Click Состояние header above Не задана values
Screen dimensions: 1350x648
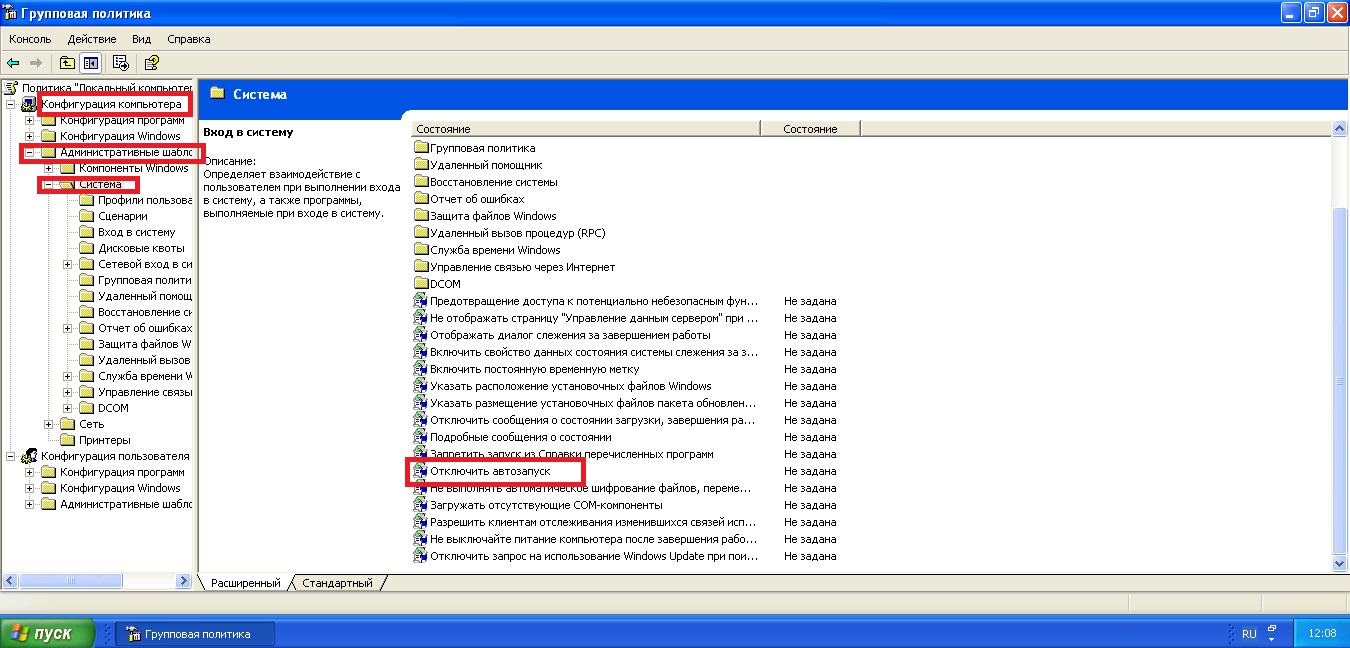(810, 129)
